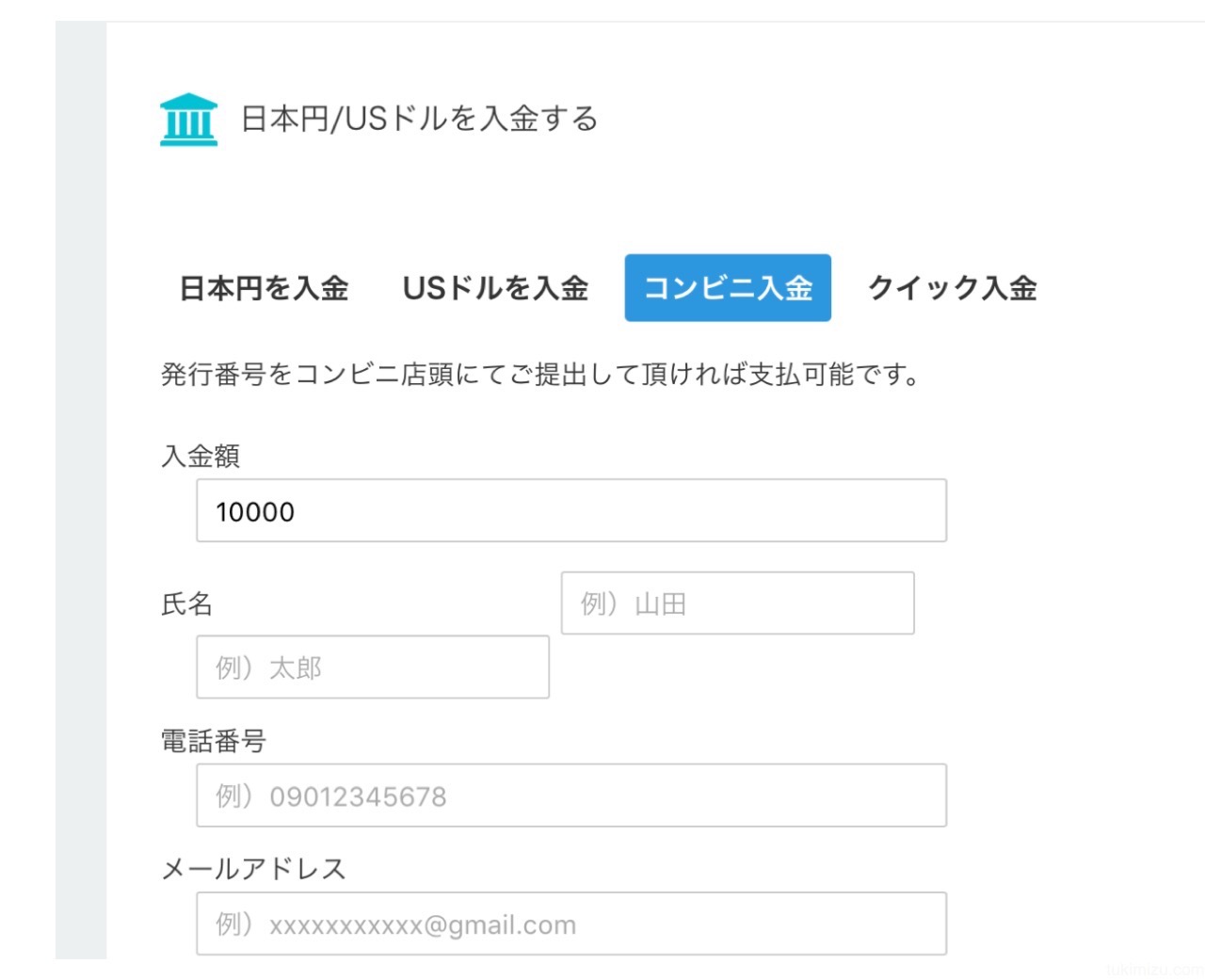Click the 発行番号 instruction text

540,375
